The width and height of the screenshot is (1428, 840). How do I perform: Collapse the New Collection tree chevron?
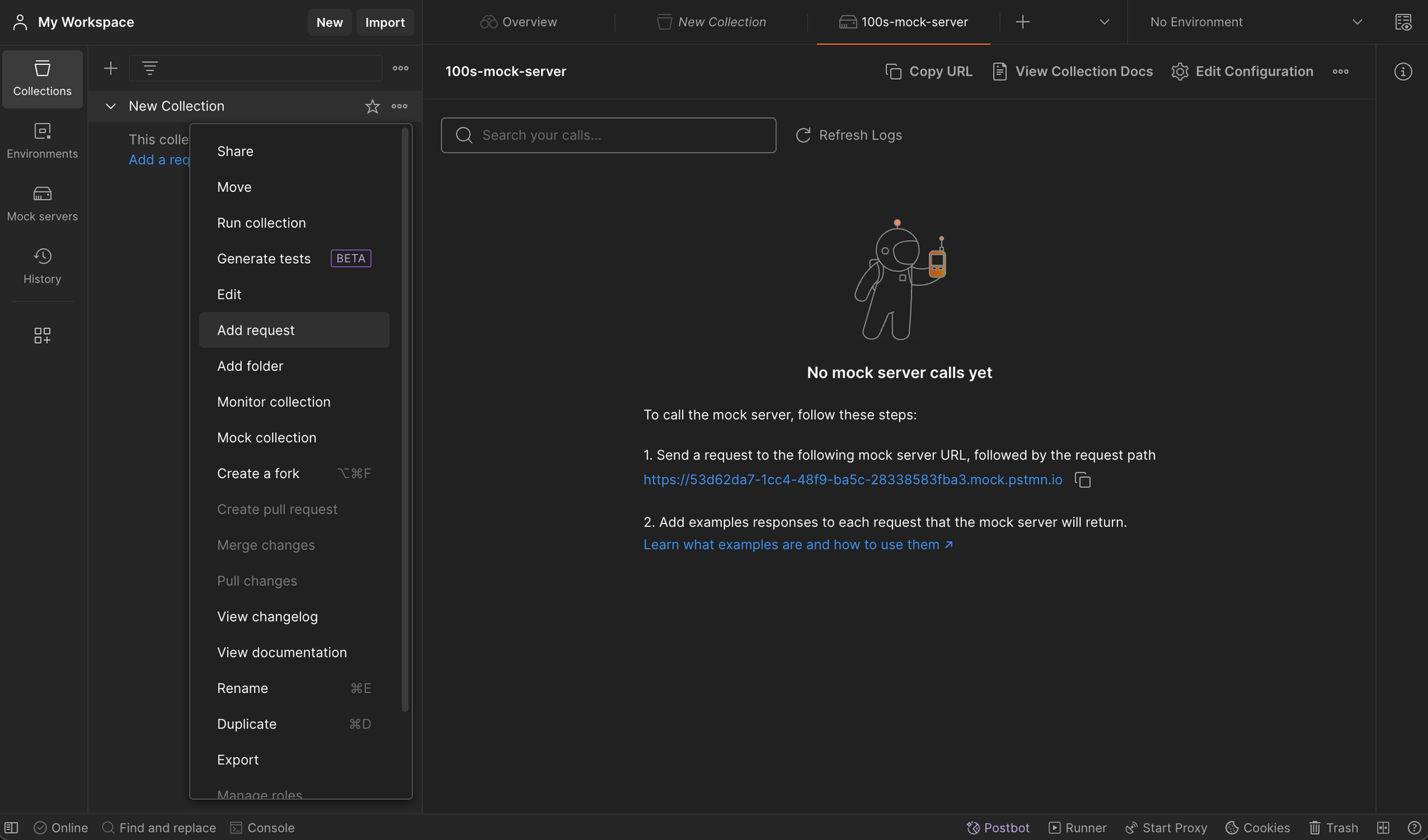pyautogui.click(x=111, y=106)
